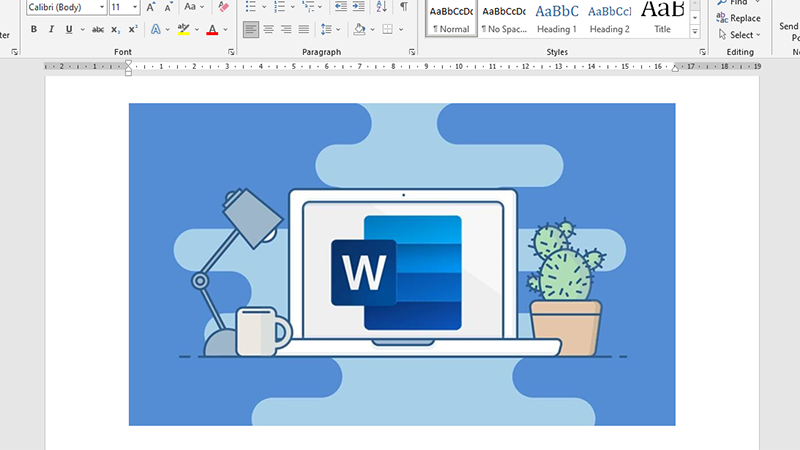Open the Select dropdown in Editing
The image size is (800, 450).
[x=740, y=35]
